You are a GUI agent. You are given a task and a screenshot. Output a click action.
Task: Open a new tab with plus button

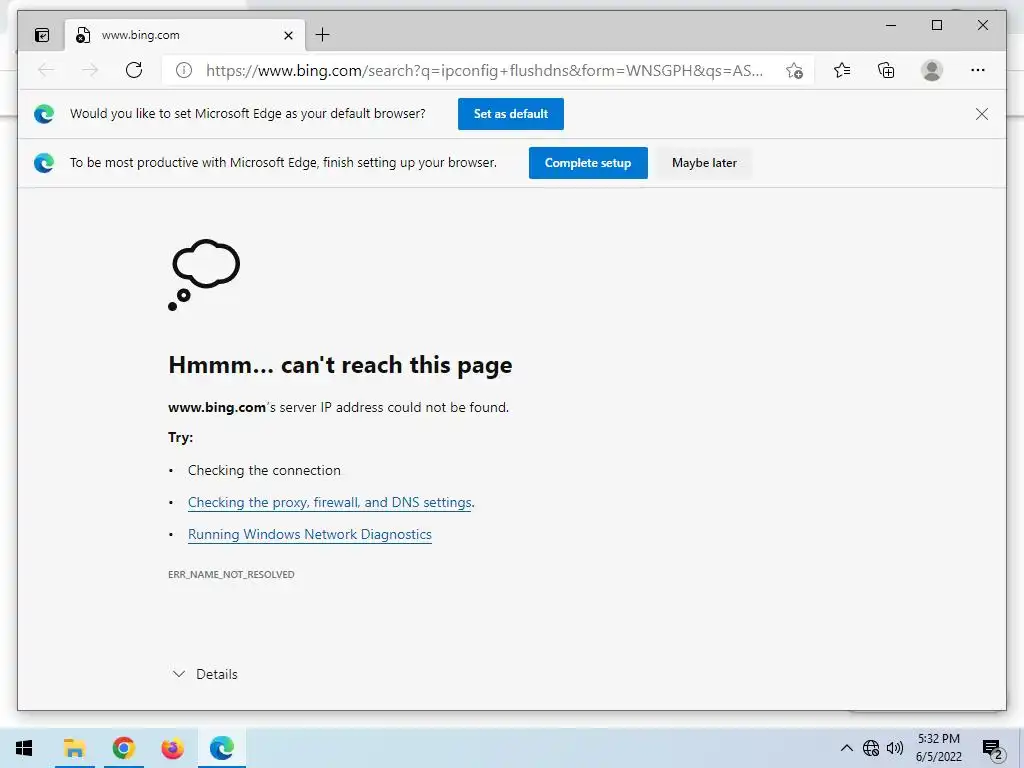323,35
